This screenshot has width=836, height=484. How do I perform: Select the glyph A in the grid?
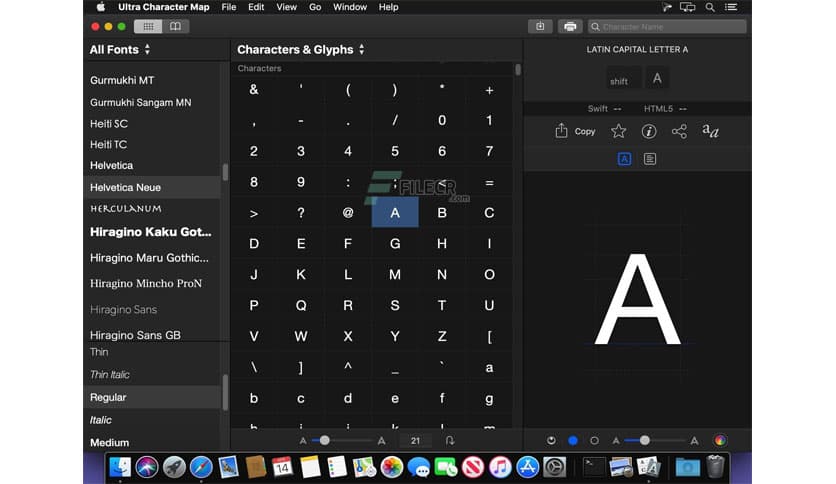point(395,213)
